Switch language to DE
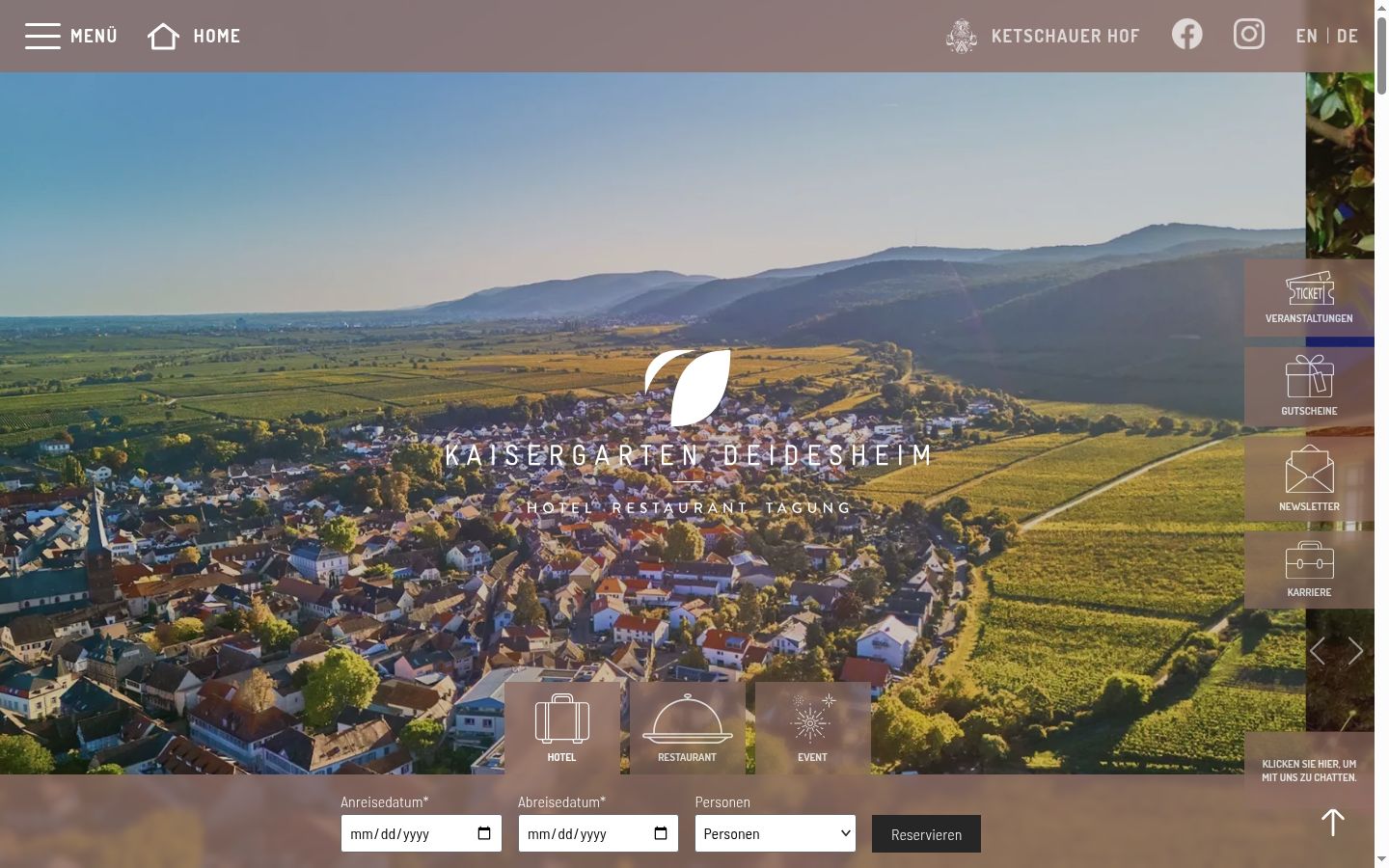This screenshot has height=868, width=1389. click(1348, 36)
